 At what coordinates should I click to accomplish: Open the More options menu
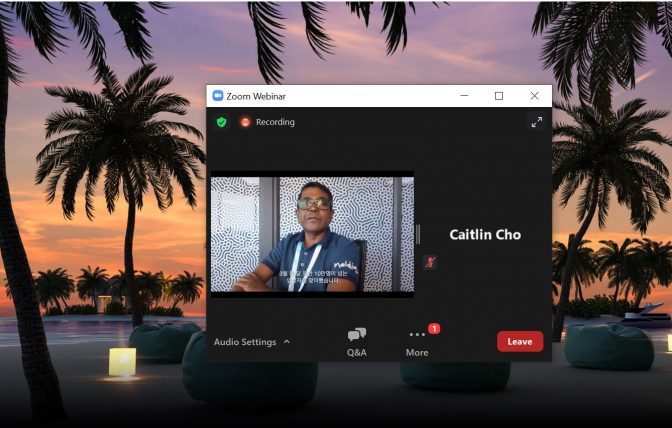point(417,341)
